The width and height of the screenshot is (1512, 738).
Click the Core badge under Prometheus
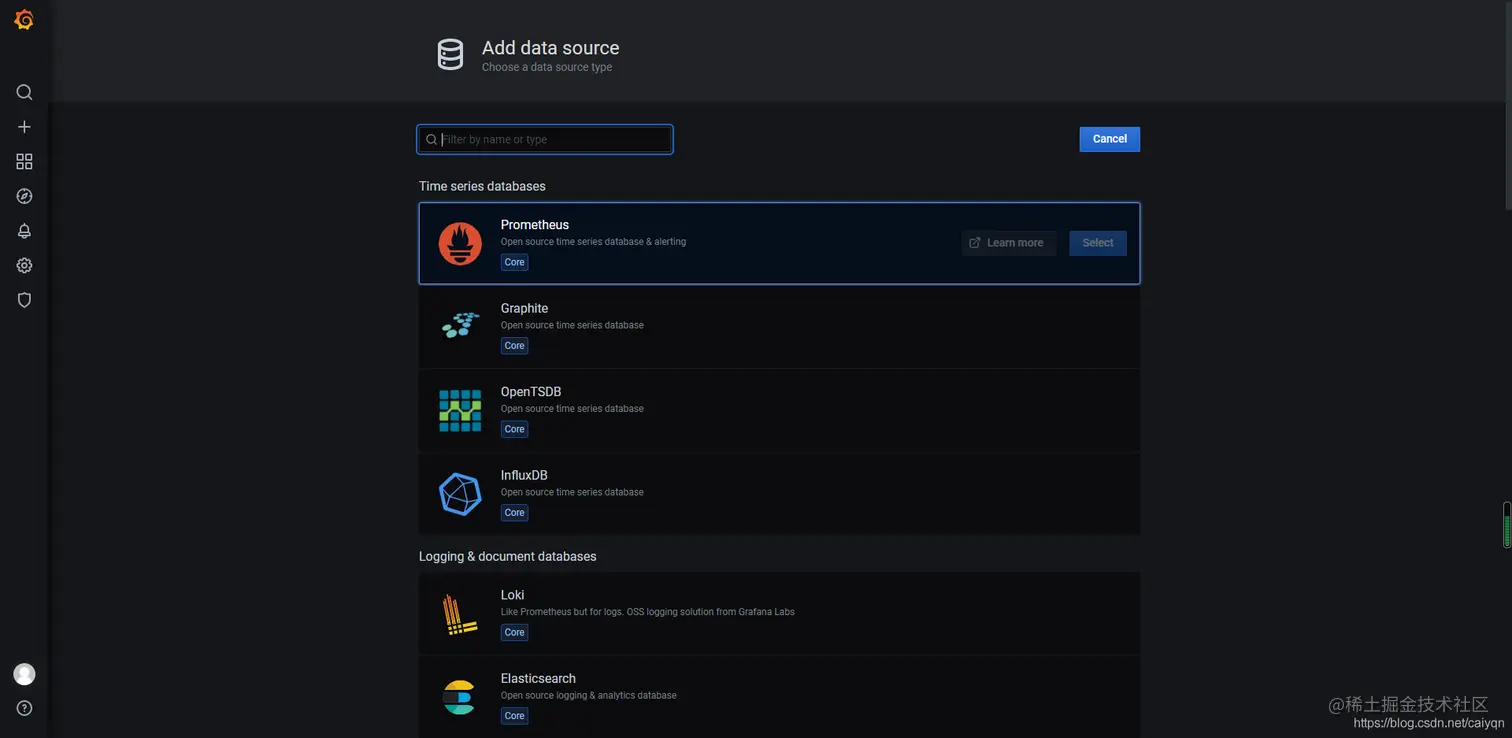[x=514, y=262]
